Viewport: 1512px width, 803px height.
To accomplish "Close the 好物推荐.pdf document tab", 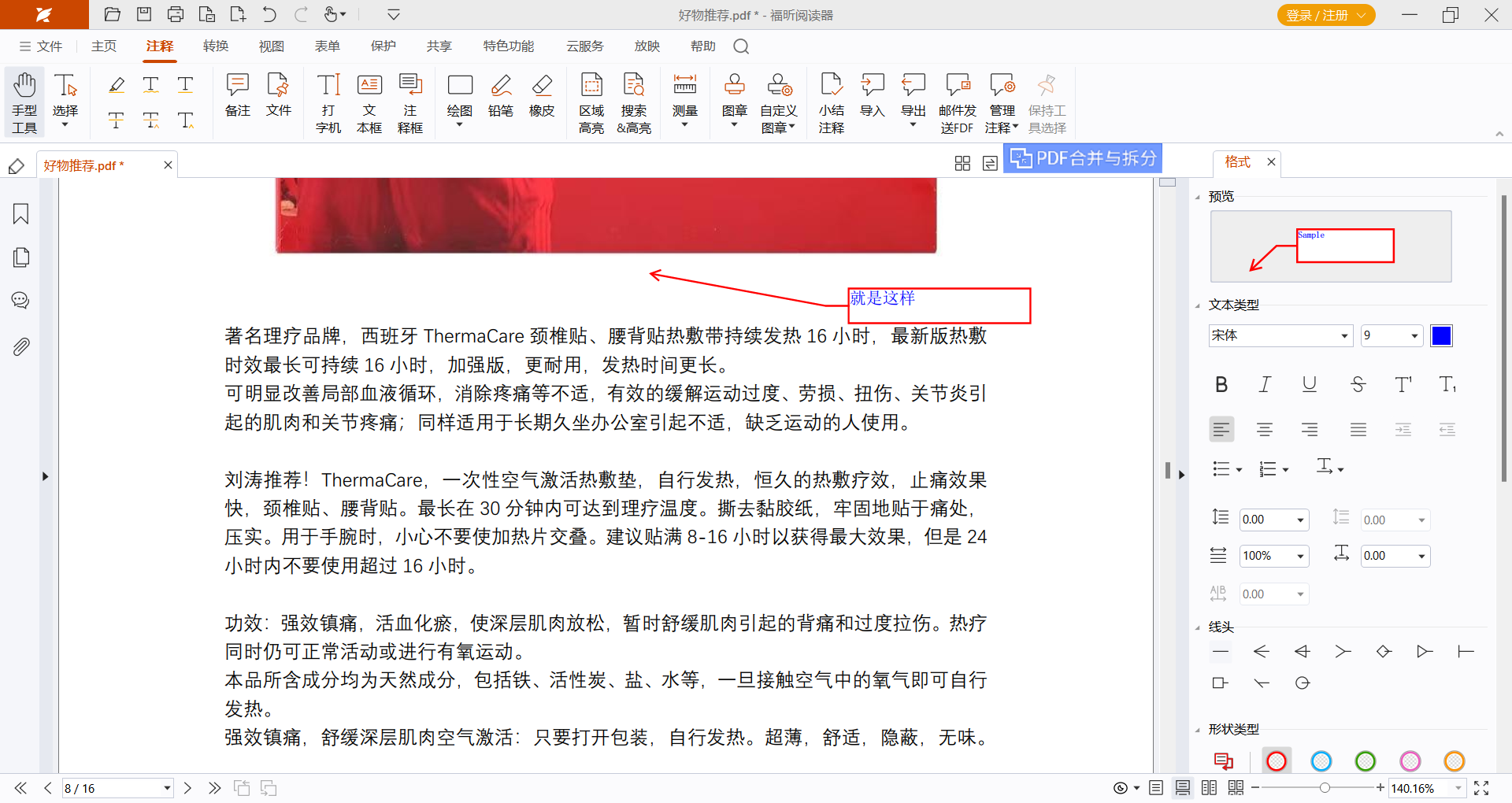I will click(168, 165).
